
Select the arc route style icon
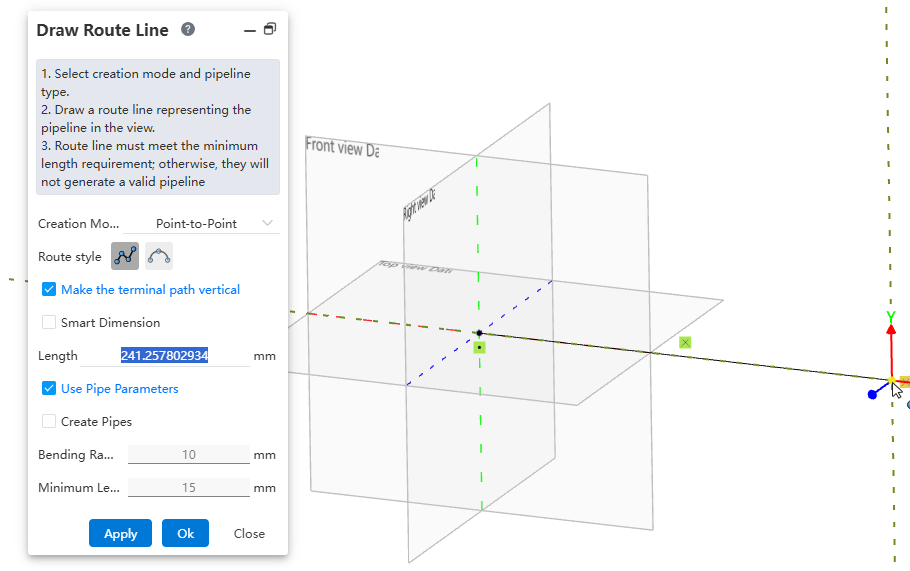(159, 257)
